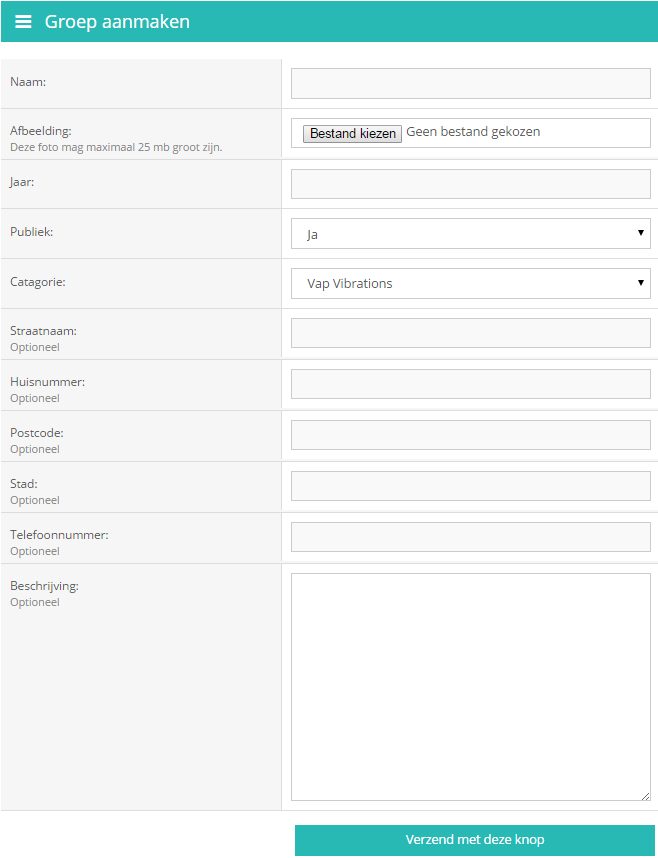Choose a file with Bestand kiezen
This screenshot has width=658, height=858.
coord(352,134)
